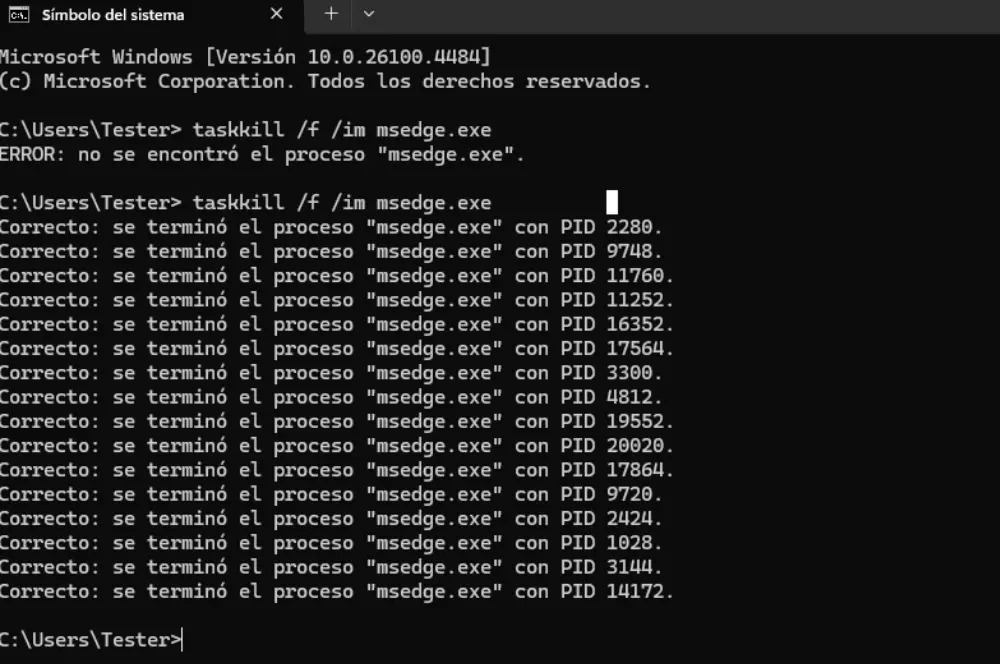Click the output line with PID 9748
This screenshot has width=1000, height=664.
[330, 251]
